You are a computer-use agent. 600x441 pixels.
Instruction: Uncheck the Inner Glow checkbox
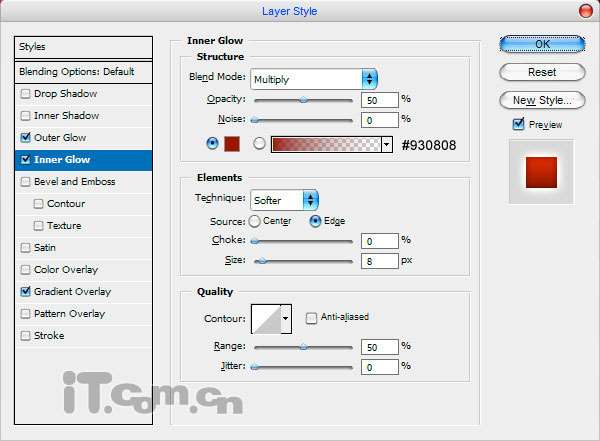[x=25, y=160]
